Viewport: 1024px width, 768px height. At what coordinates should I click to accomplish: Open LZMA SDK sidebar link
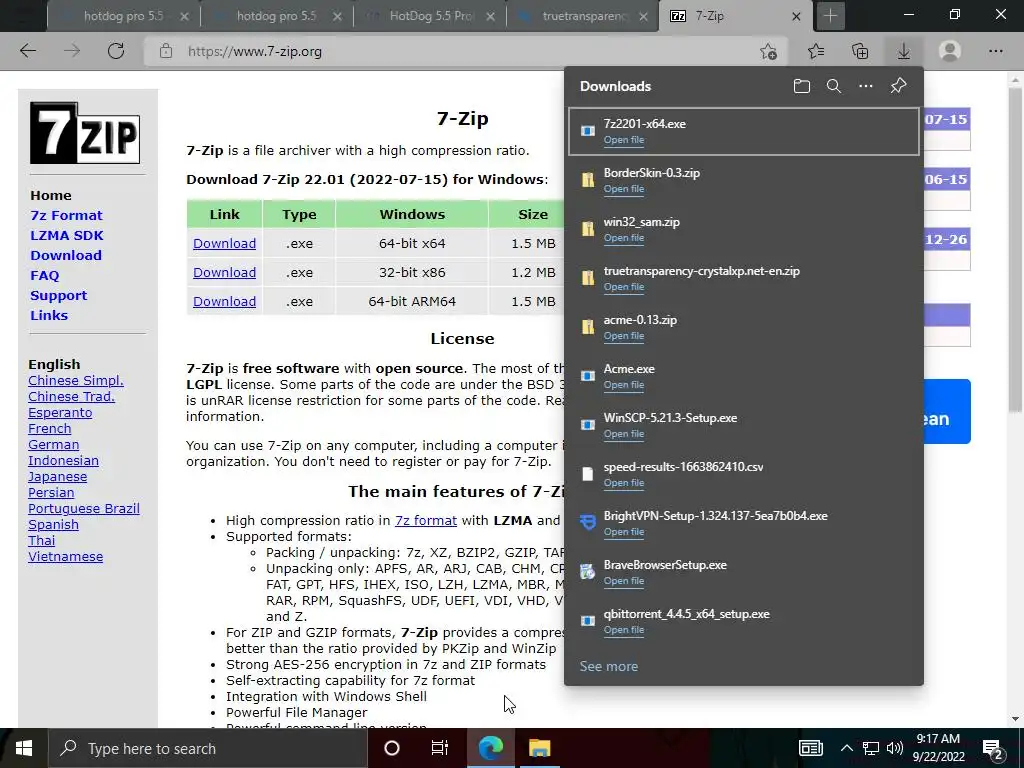67,236
